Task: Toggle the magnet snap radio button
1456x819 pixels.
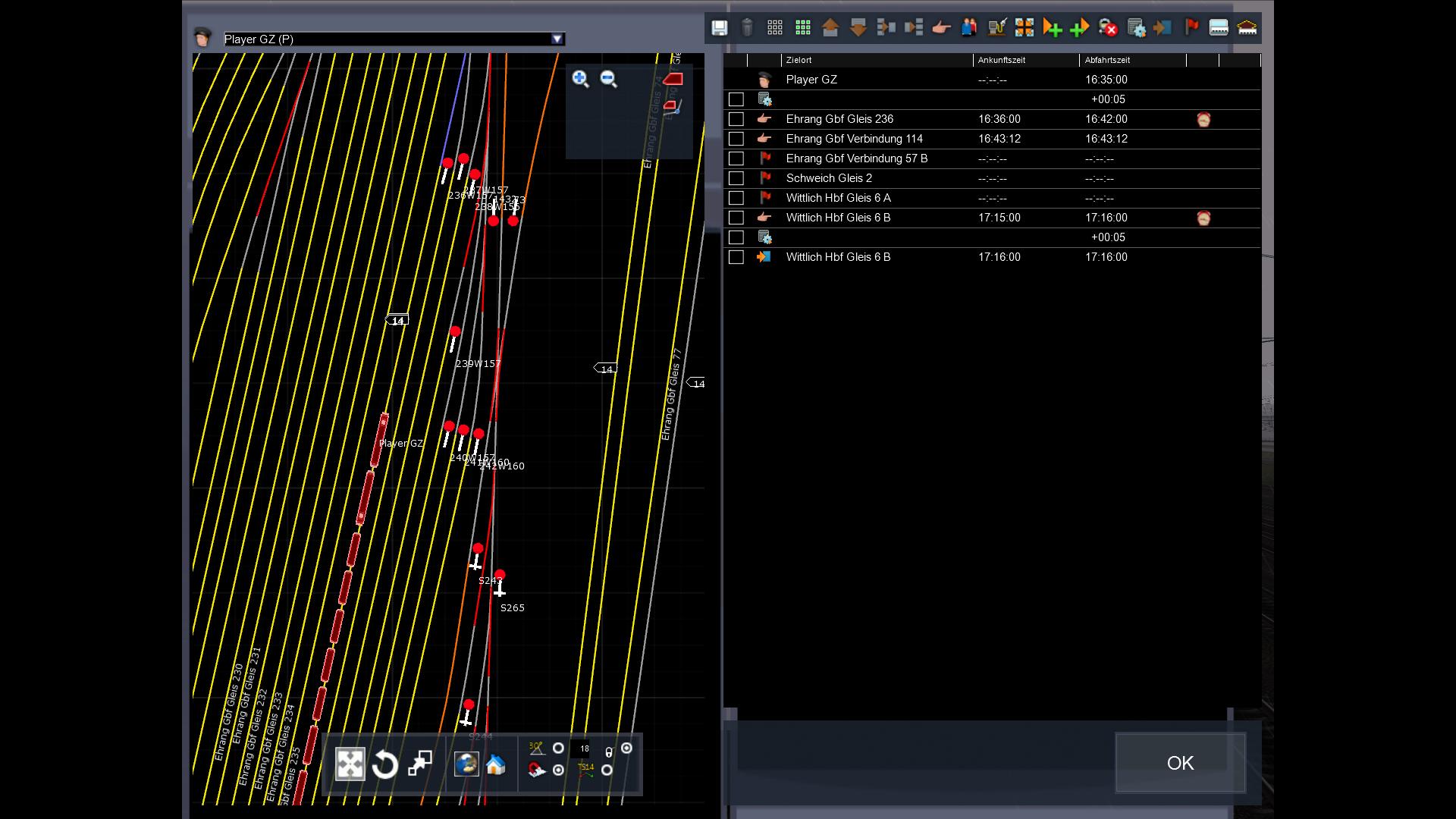Action: coord(558,770)
